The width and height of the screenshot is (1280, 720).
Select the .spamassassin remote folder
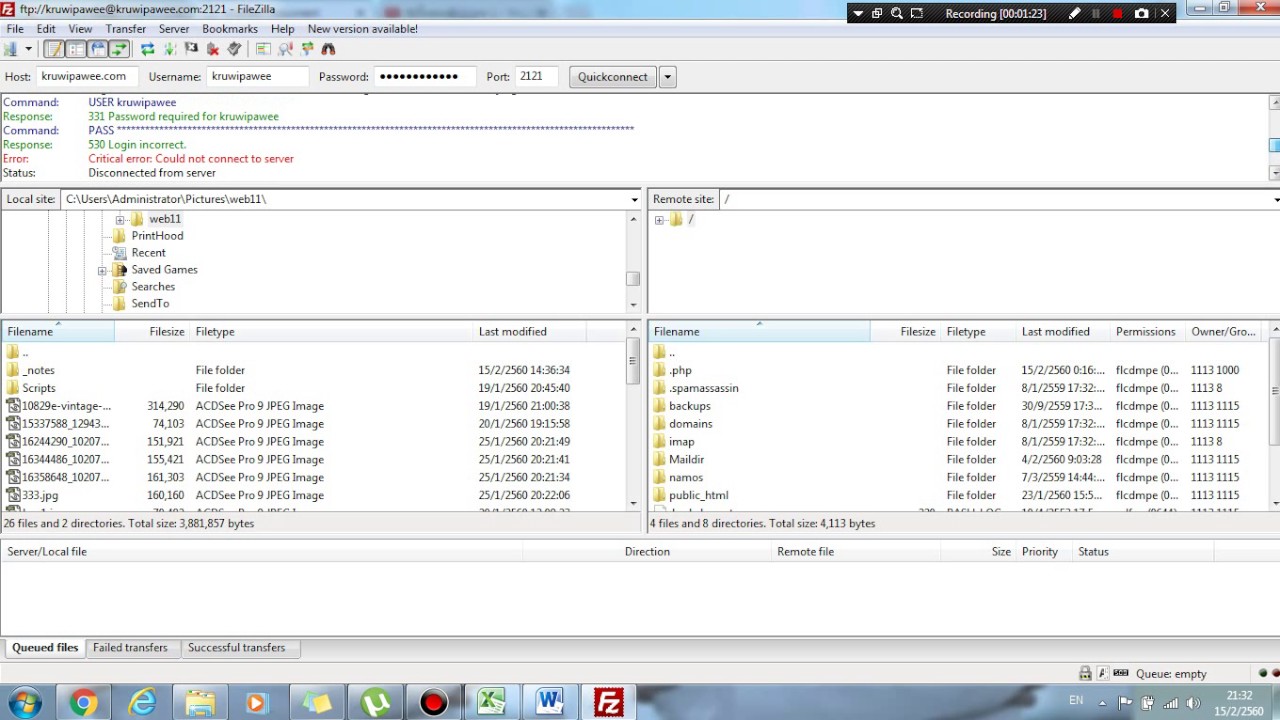(704, 388)
